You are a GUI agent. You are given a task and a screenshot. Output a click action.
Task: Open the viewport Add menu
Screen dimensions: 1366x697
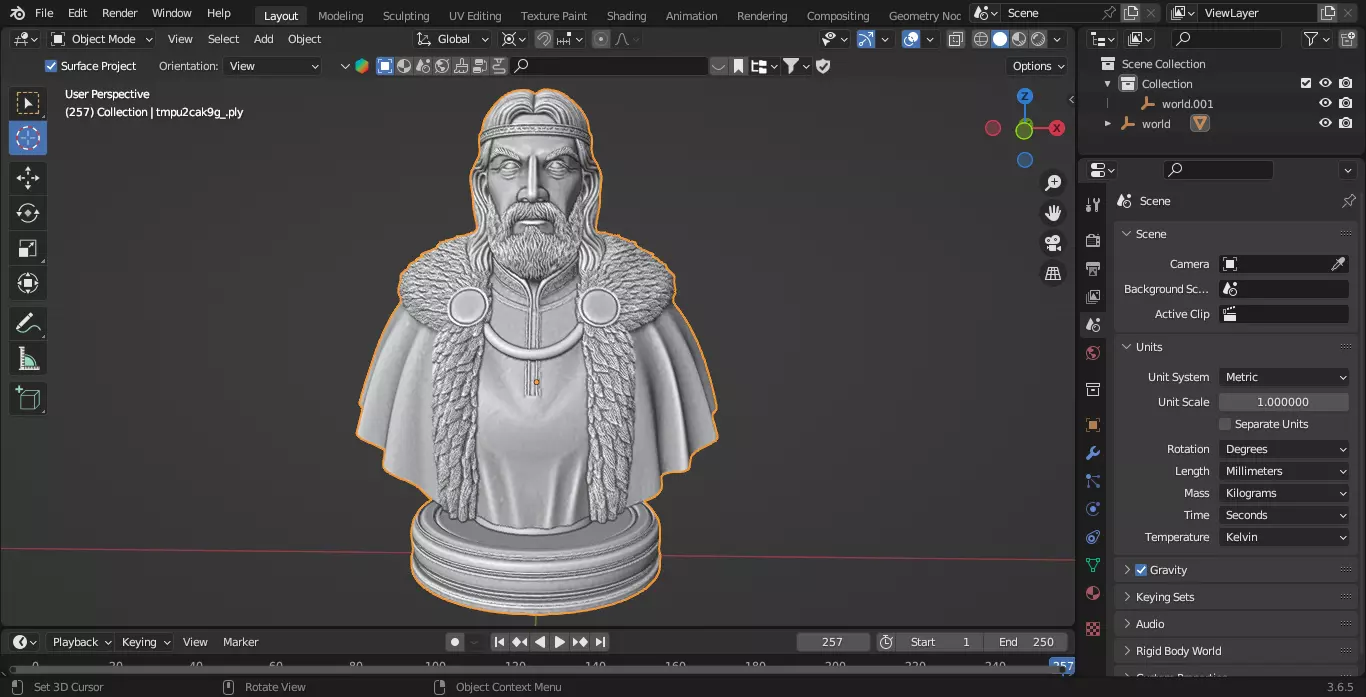[263, 39]
